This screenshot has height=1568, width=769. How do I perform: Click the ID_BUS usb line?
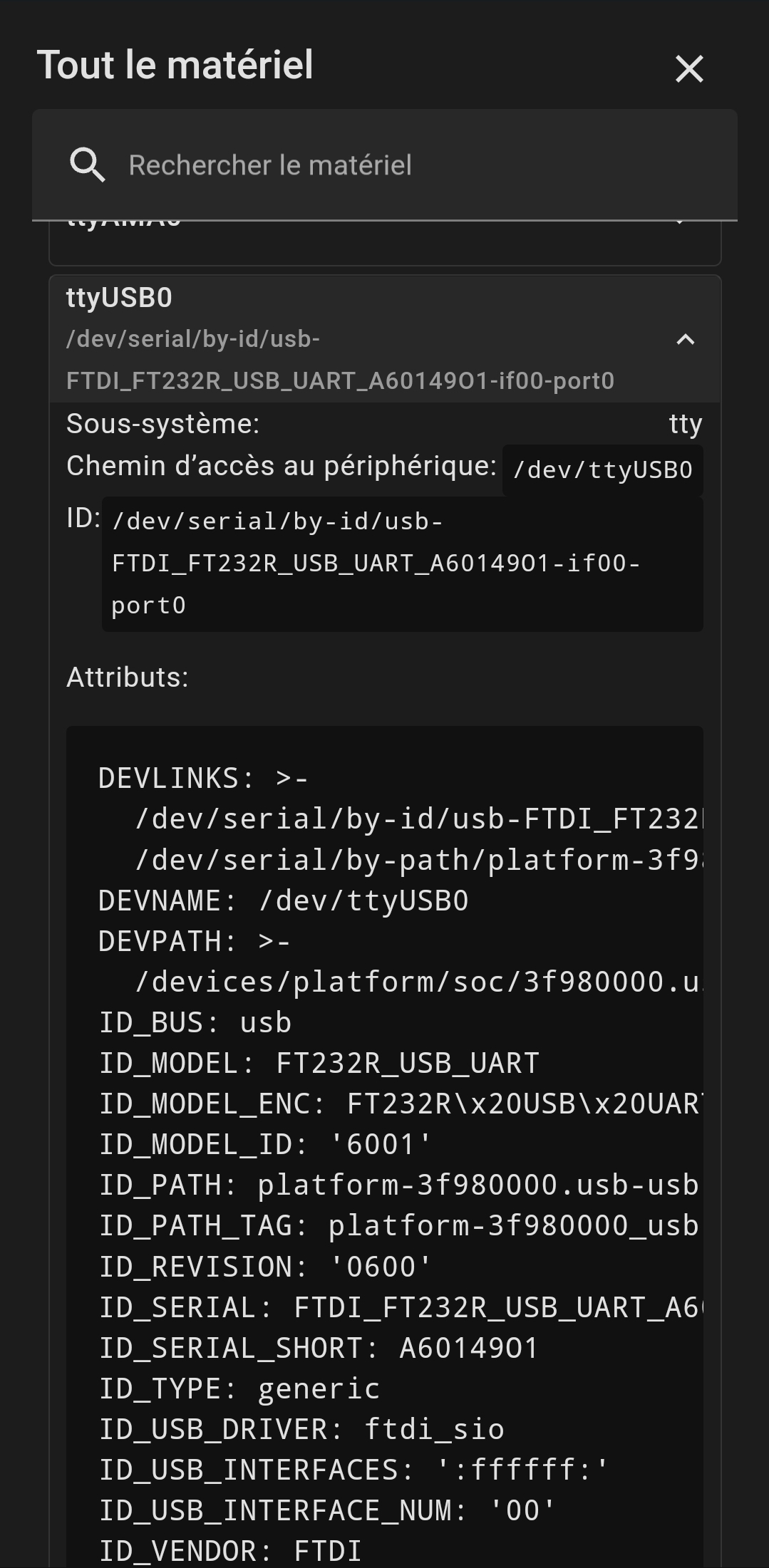pyautogui.click(x=195, y=1022)
